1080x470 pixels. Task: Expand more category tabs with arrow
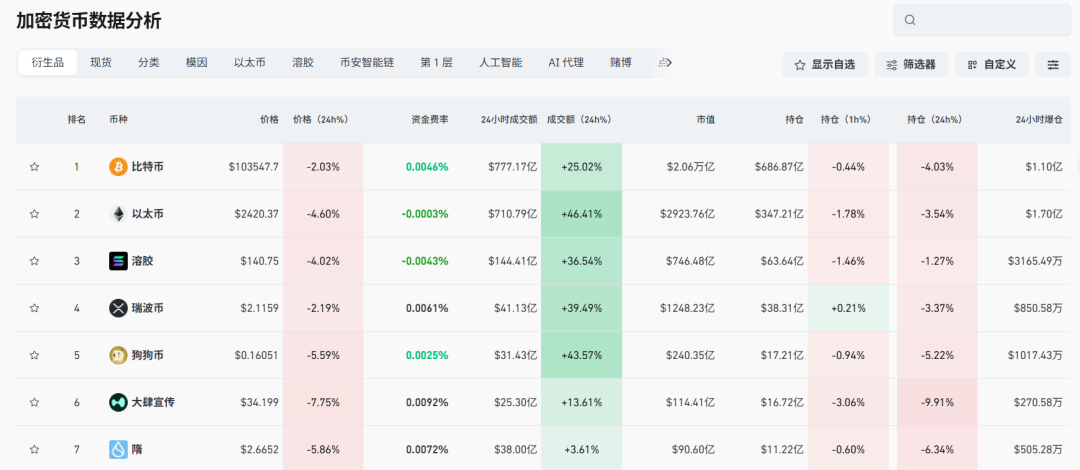click(x=668, y=63)
